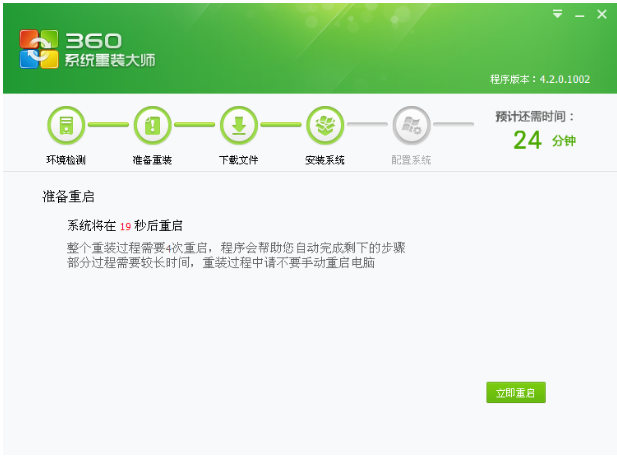Click the greyed 配置系统 Windows icon
The width and height of the screenshot is (617, 460).
point(411,125)
